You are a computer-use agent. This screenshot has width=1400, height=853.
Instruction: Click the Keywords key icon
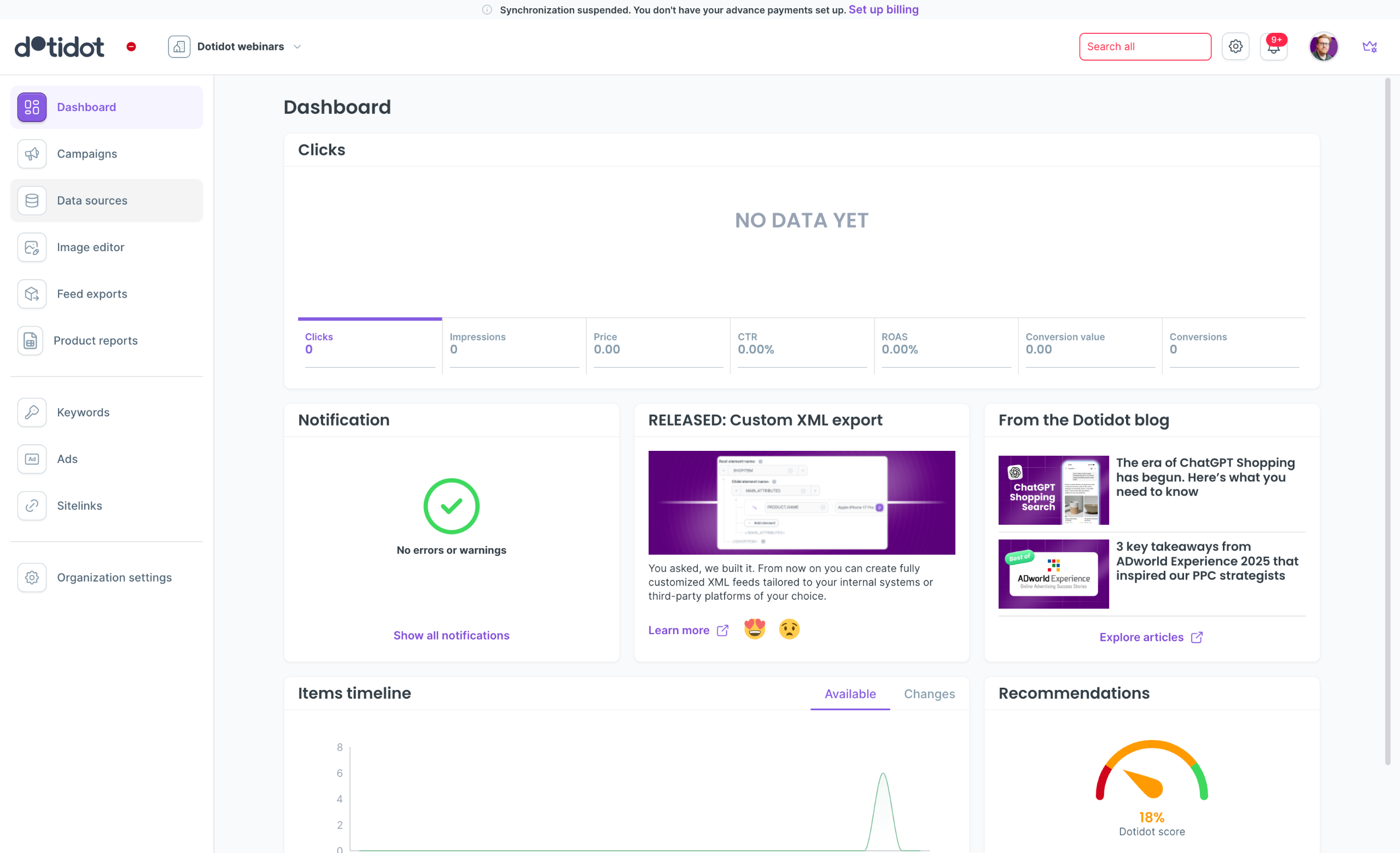click(32, 412)
